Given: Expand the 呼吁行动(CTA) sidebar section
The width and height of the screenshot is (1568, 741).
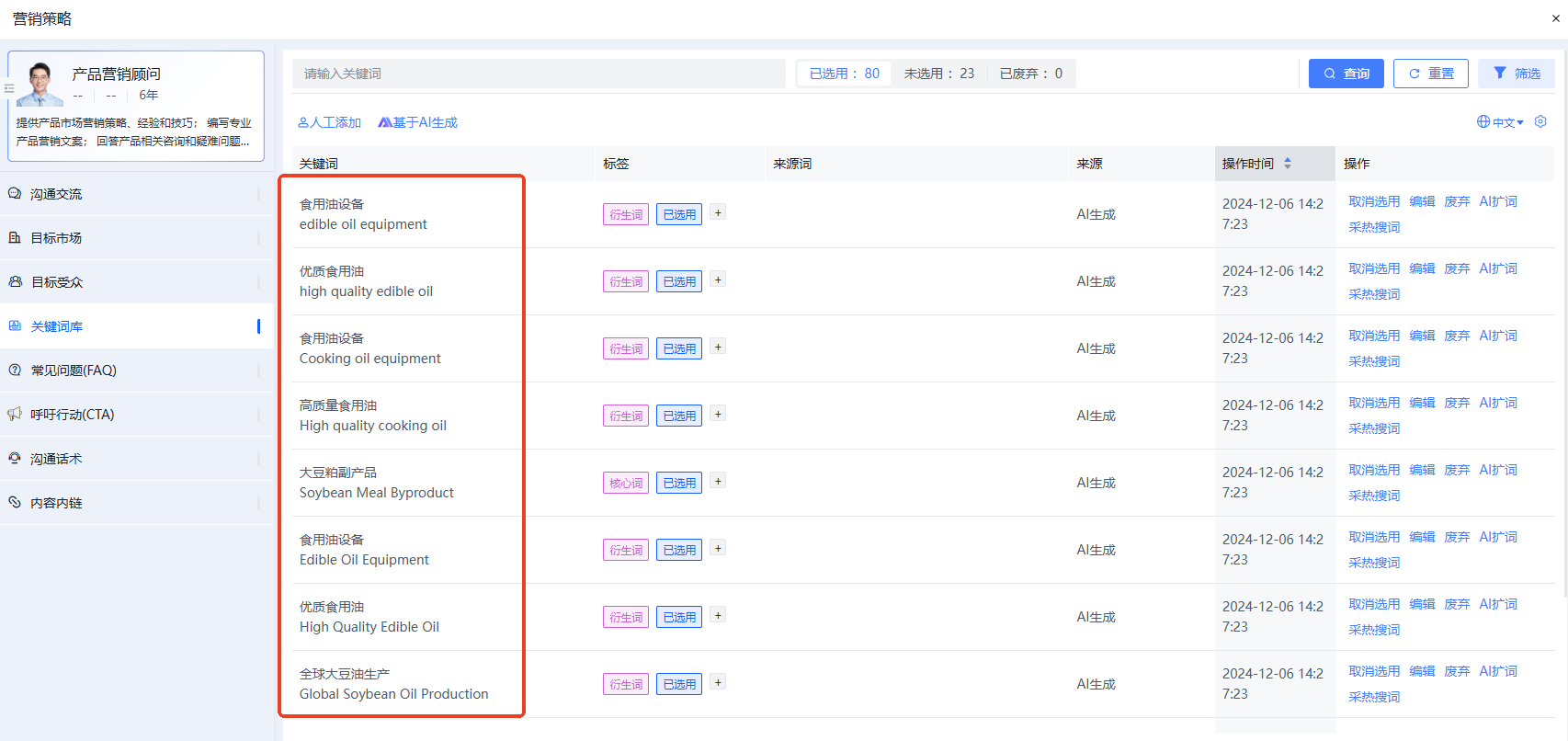Looking at the screenshot, I should pyautogui.click(x=72, y=415).
